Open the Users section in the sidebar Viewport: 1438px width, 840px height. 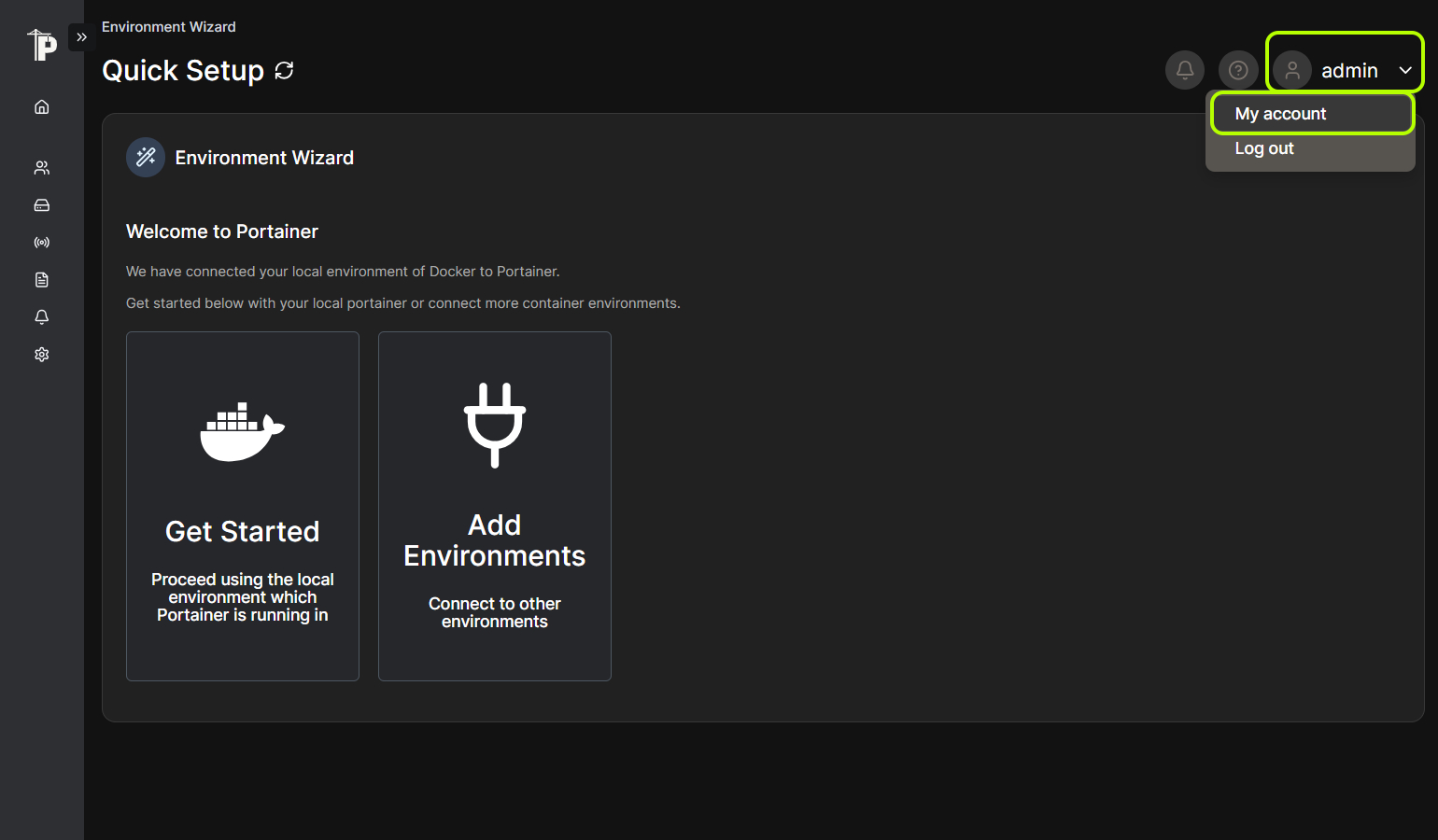[42, 168]
